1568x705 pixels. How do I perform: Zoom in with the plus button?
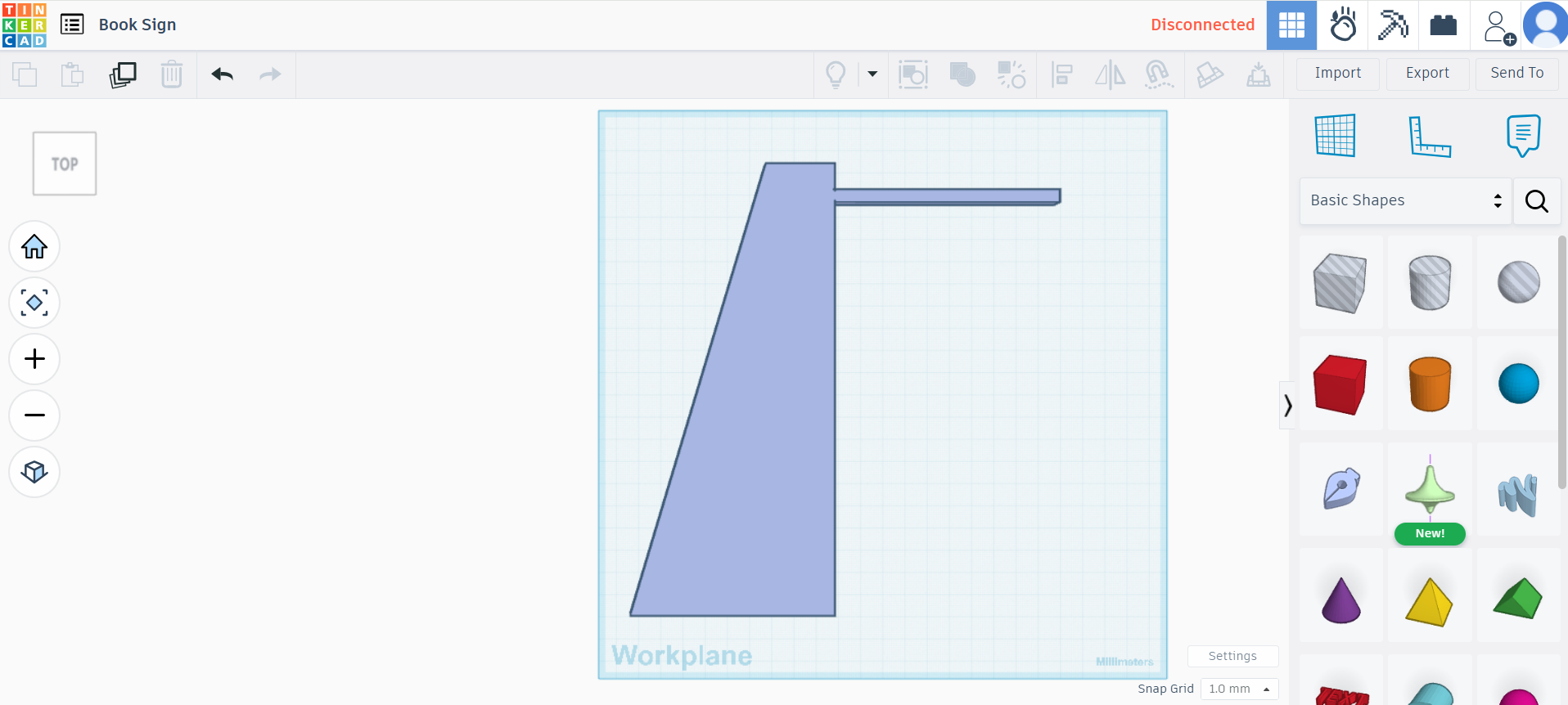(x=34, y=359)
